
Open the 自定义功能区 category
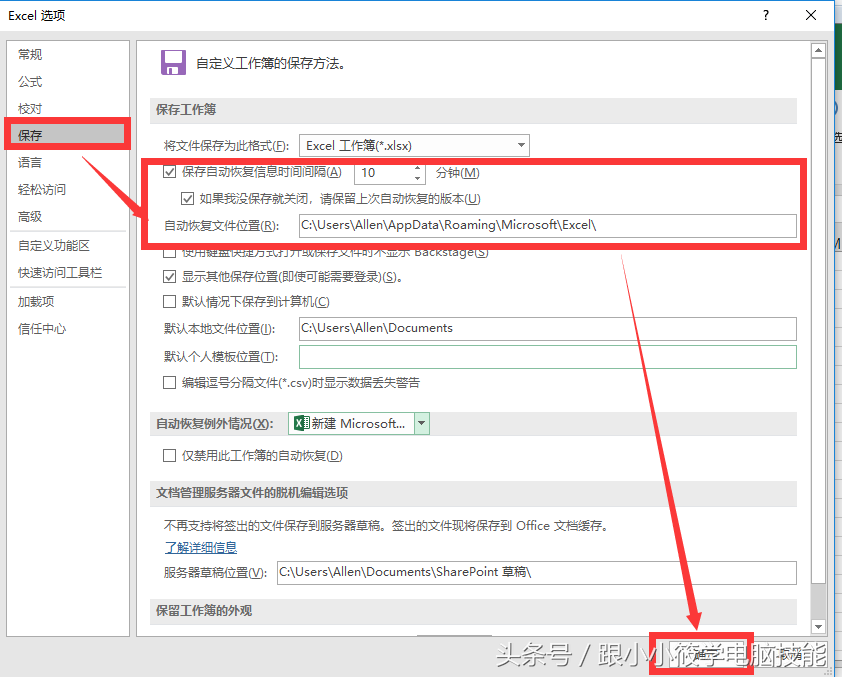pos(54,245)
